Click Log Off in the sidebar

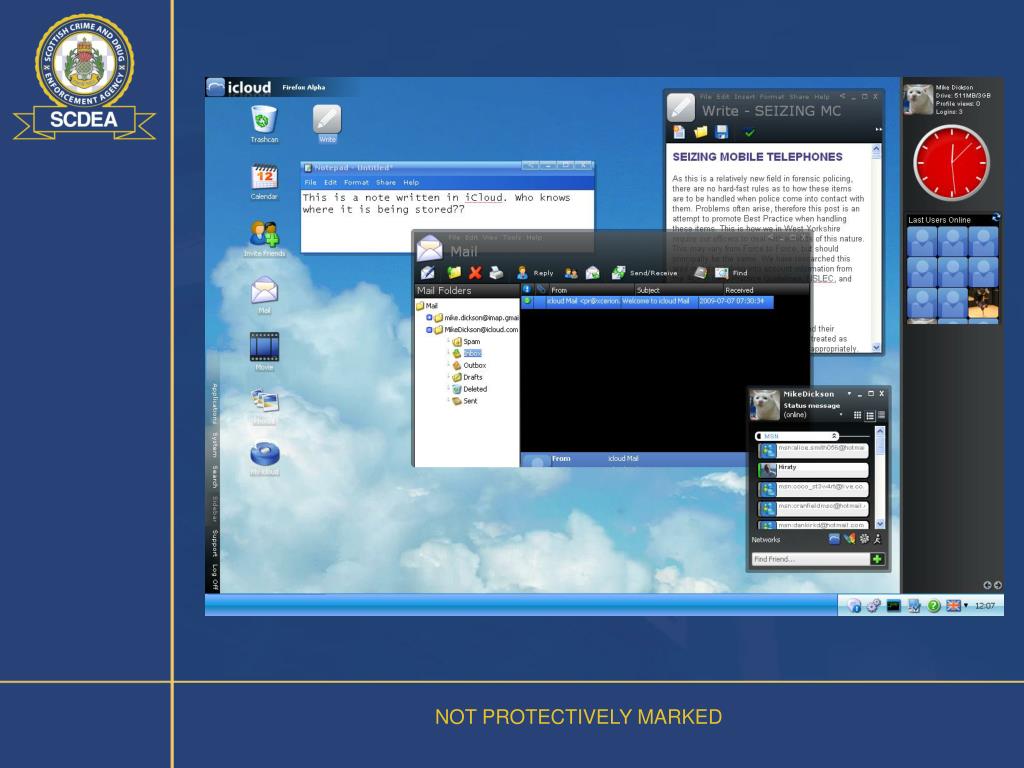[x=214, y=577]
